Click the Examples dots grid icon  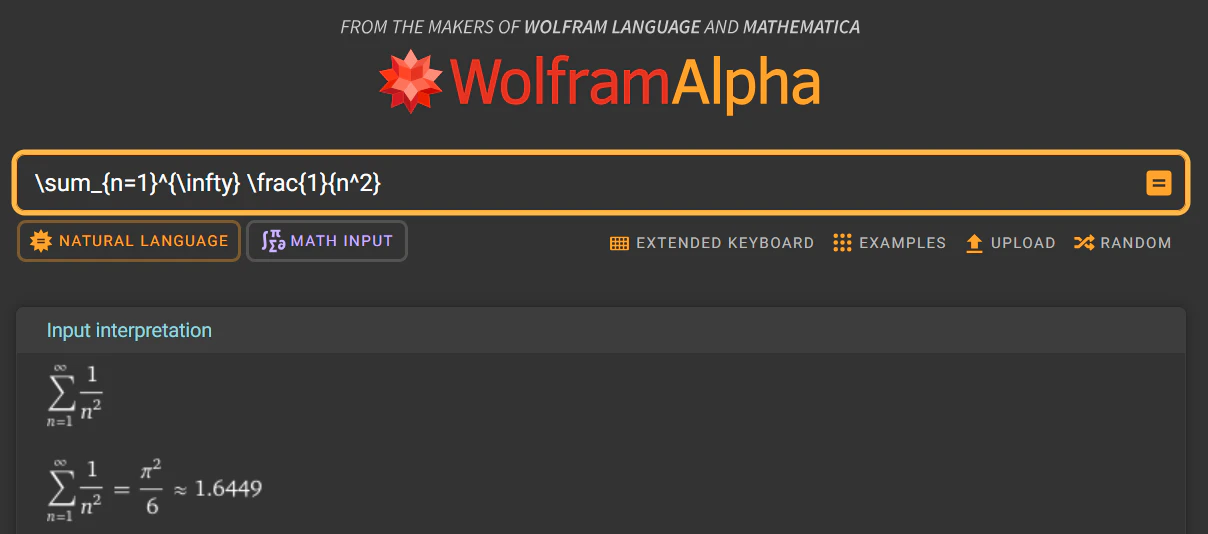842,243
